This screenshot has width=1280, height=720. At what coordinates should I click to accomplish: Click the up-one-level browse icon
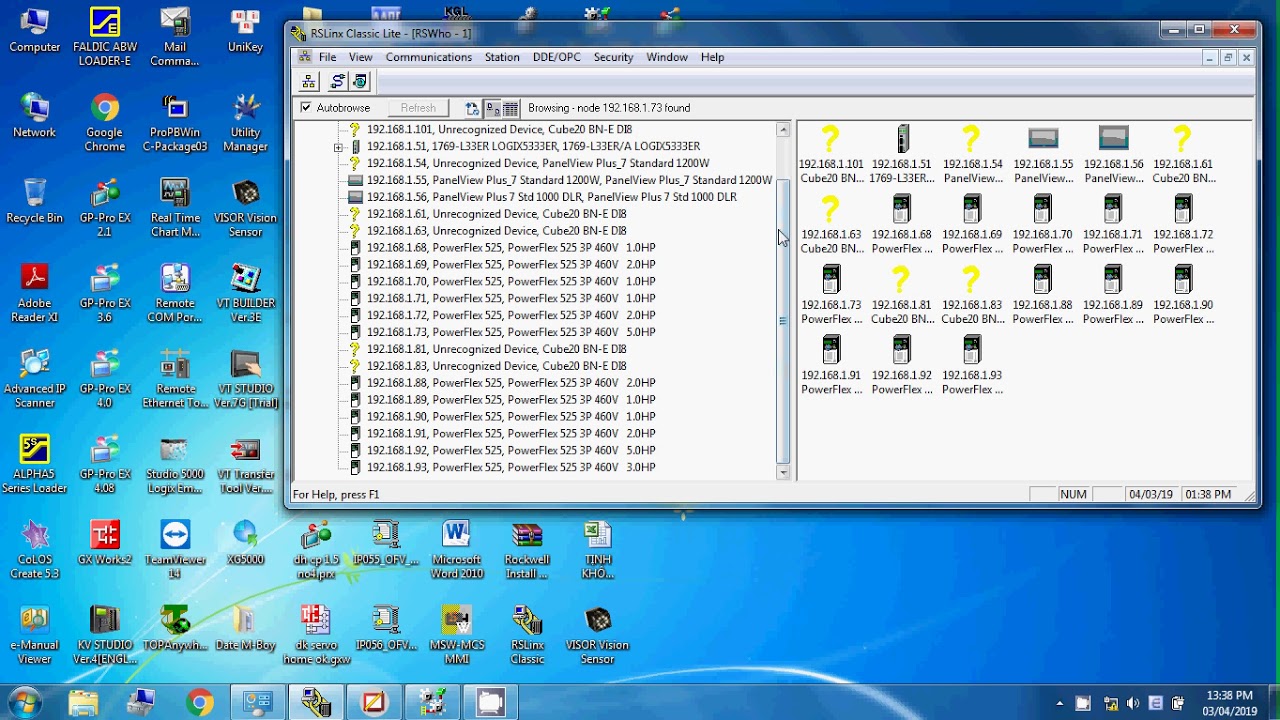[x=472, y=108]
